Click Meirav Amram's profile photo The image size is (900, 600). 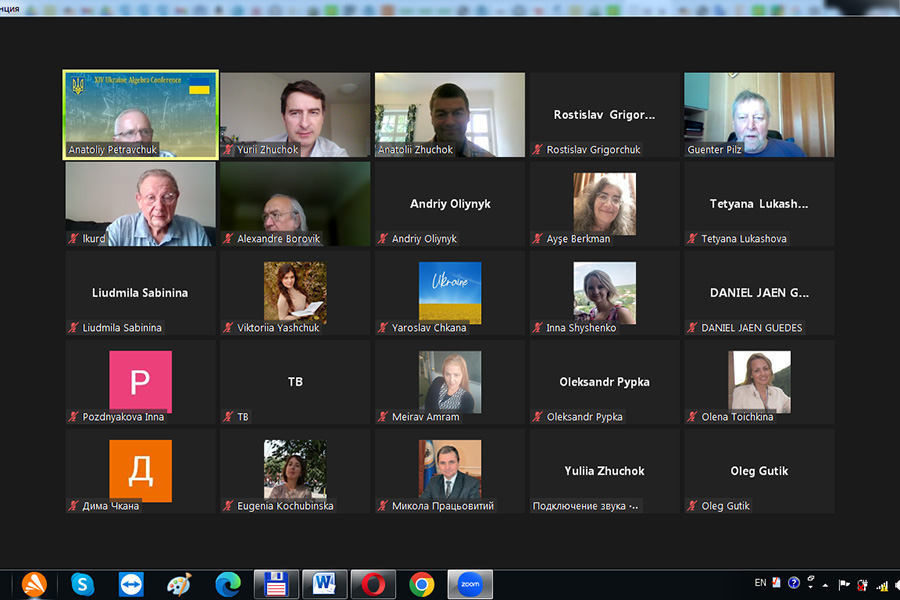coord(450,382)
